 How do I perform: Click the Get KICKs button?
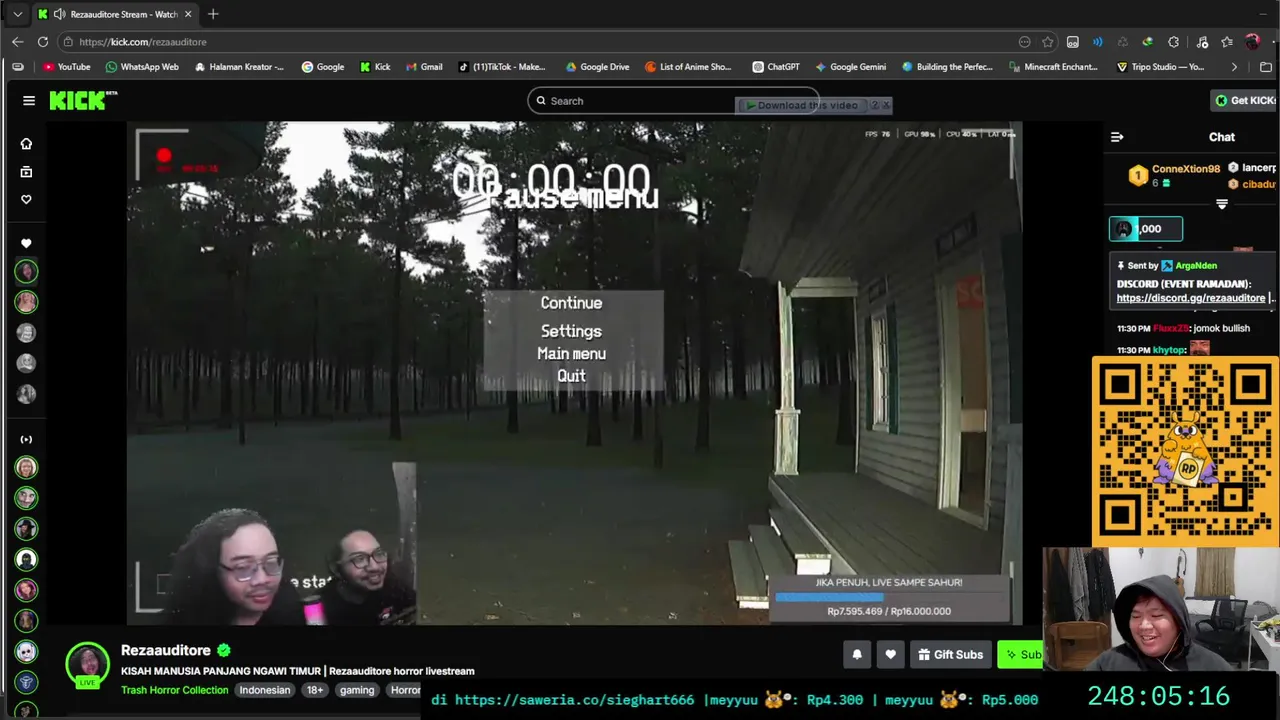tap(1246, 100)
